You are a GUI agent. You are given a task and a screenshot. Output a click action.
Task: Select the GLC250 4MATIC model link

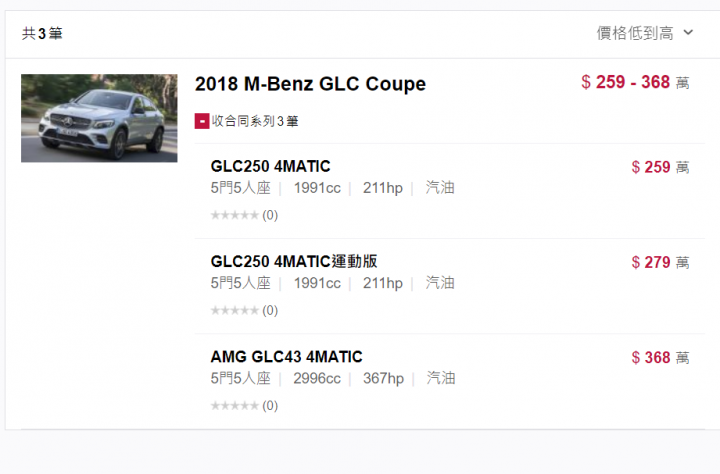(270, 166)
